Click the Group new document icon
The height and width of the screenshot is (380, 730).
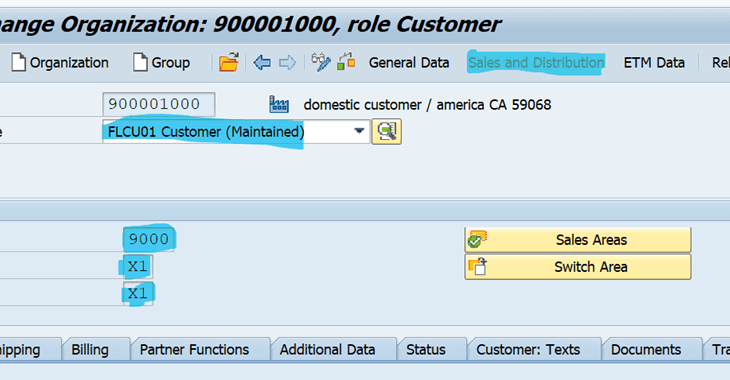pos(140,62)
